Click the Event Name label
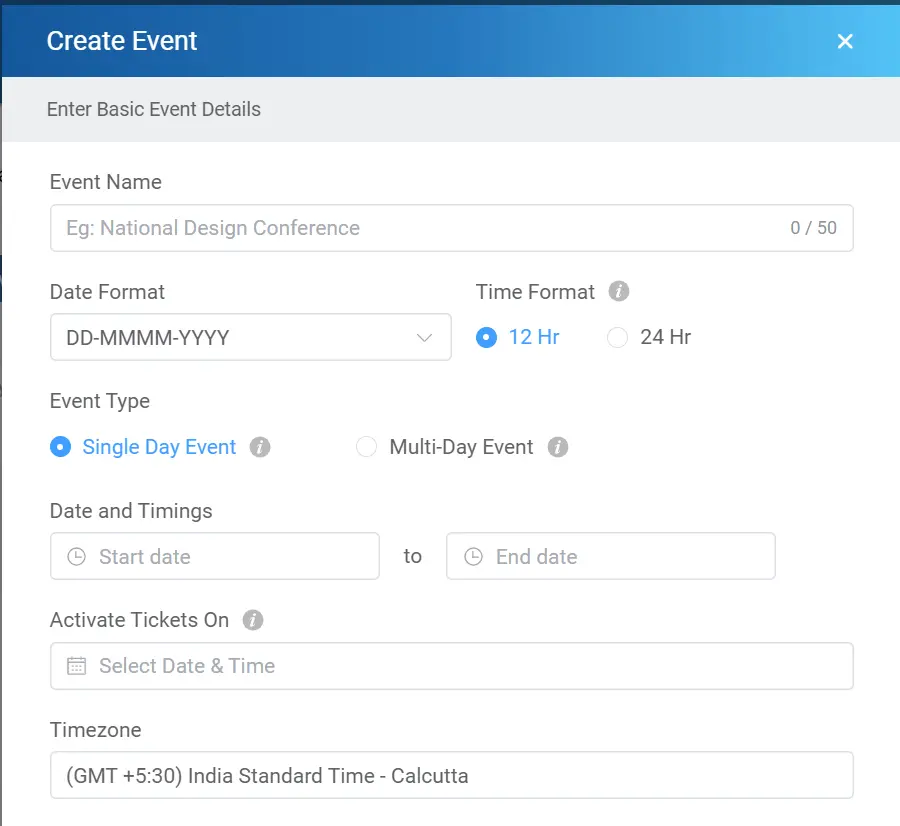 (x=106, y=182)
